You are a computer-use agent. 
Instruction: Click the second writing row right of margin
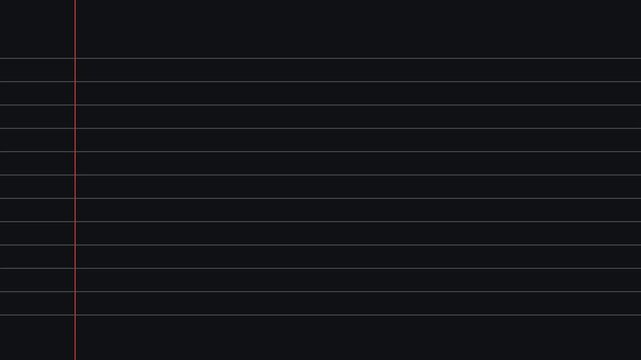(x=359, y=94)
